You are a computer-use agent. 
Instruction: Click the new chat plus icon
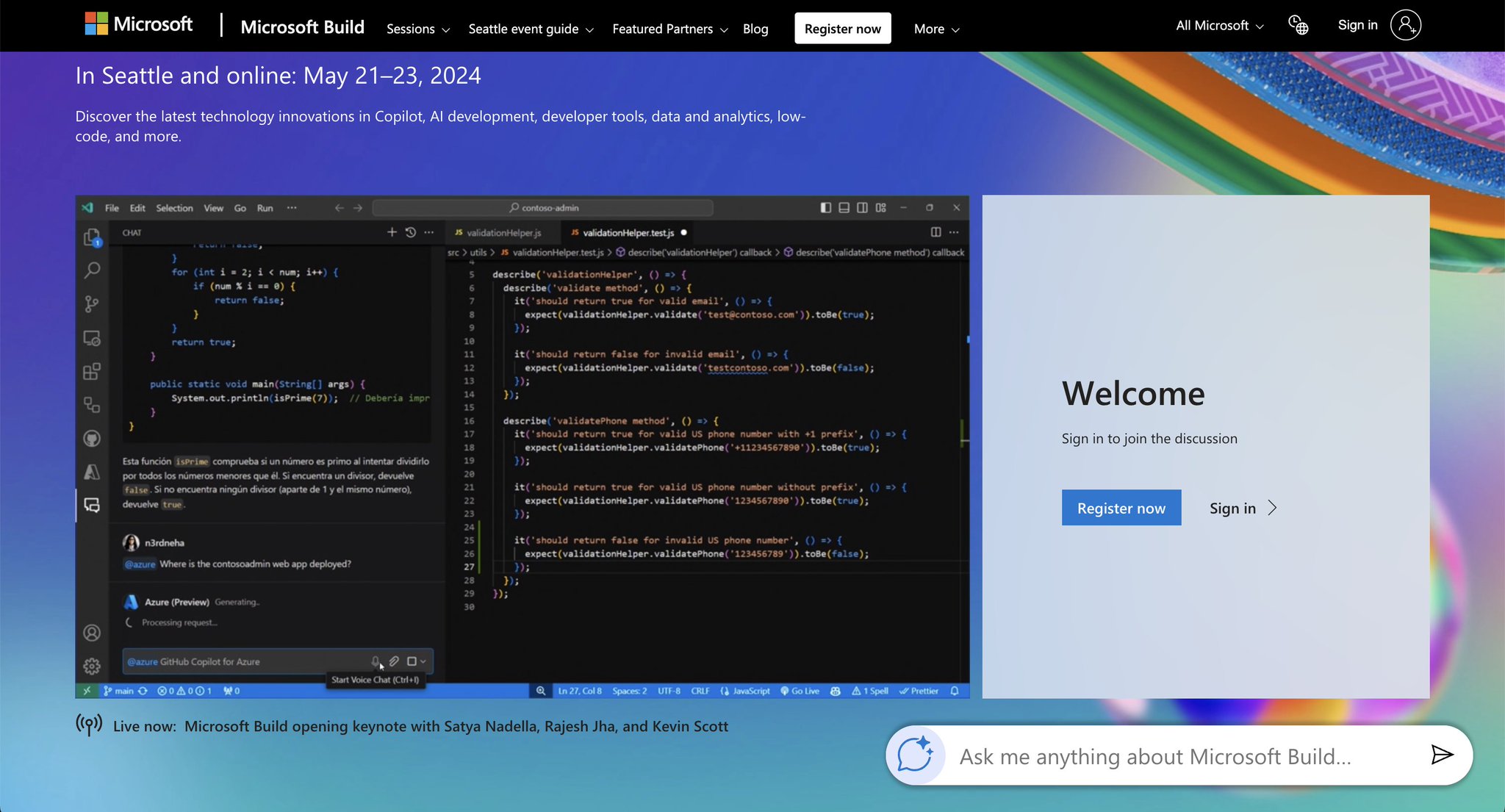tap(392, 232)
